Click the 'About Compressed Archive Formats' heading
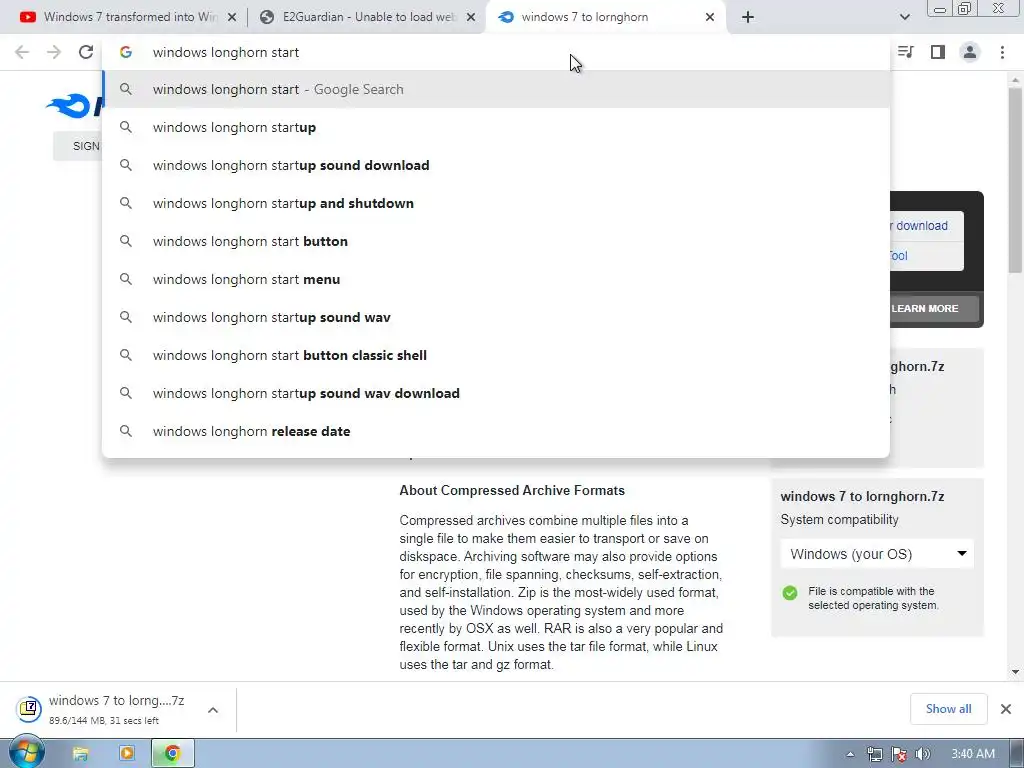The height and width of the screenshot is (768, 1024). pos(512,490)
